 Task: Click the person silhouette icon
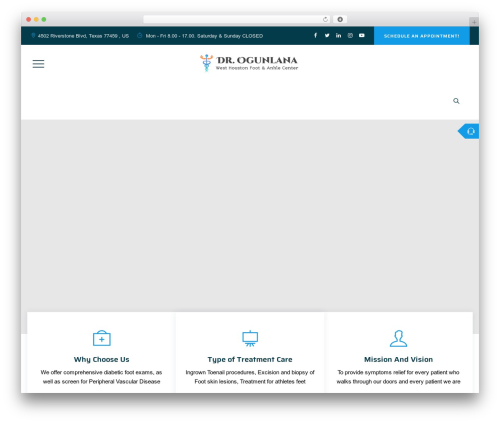[x=398, y=338]
